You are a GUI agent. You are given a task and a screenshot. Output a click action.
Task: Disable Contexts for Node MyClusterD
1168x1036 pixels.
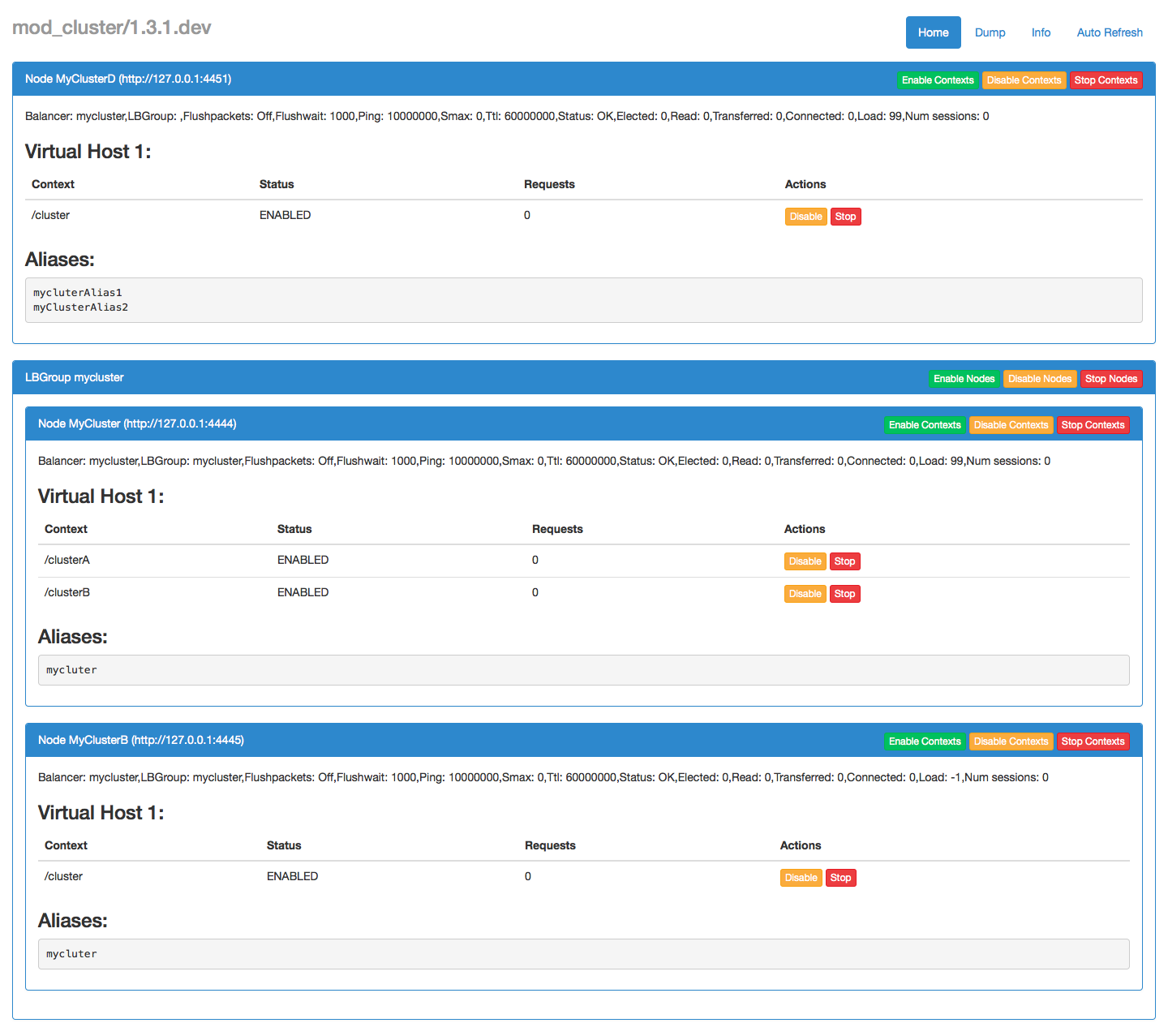tap(1024, 80)
